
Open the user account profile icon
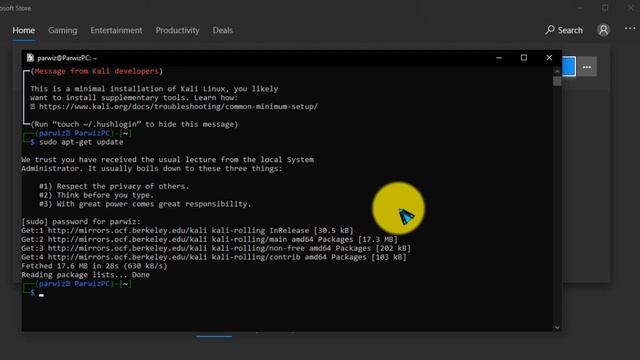click(603, 30)
